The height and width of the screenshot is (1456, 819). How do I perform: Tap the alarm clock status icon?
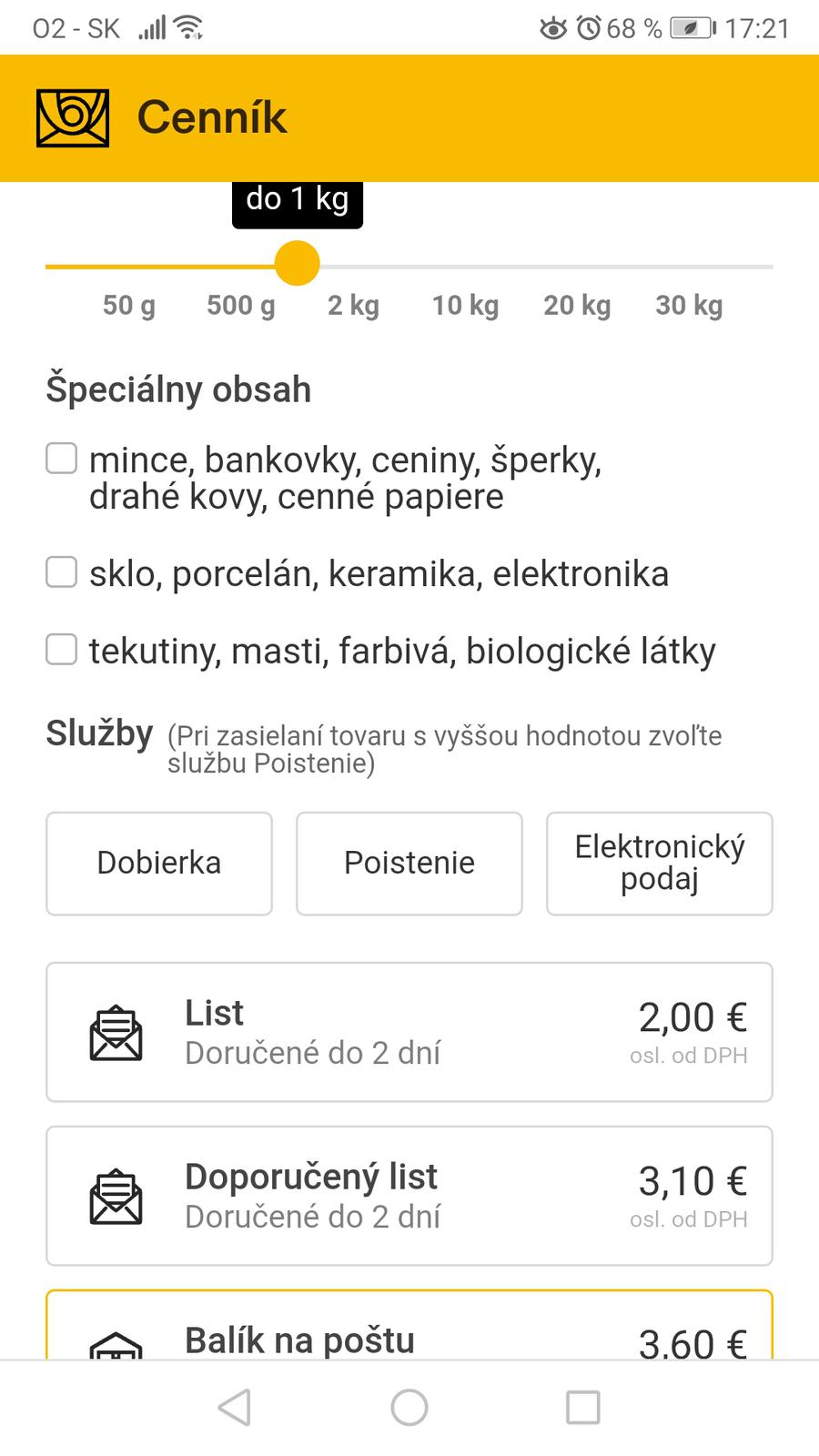point(589,29)
